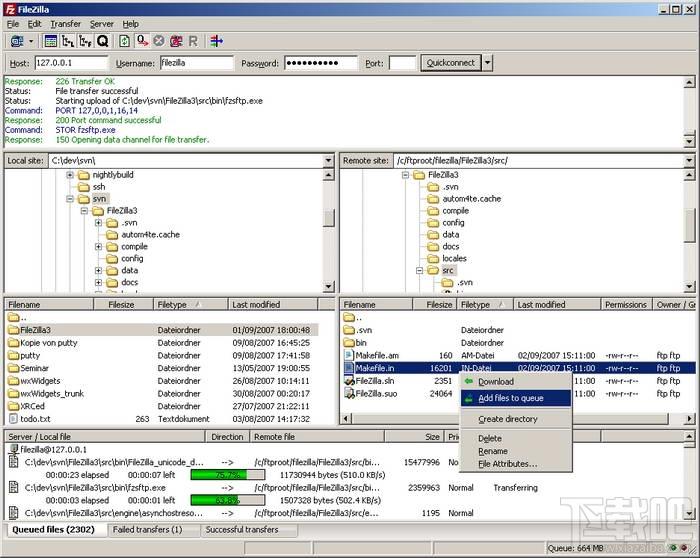The height and width of the screenshot is (558, 700).
Task: Click server icon beside filezilla@127.0.0.1 in queue
Action: (x=14, y=450)
